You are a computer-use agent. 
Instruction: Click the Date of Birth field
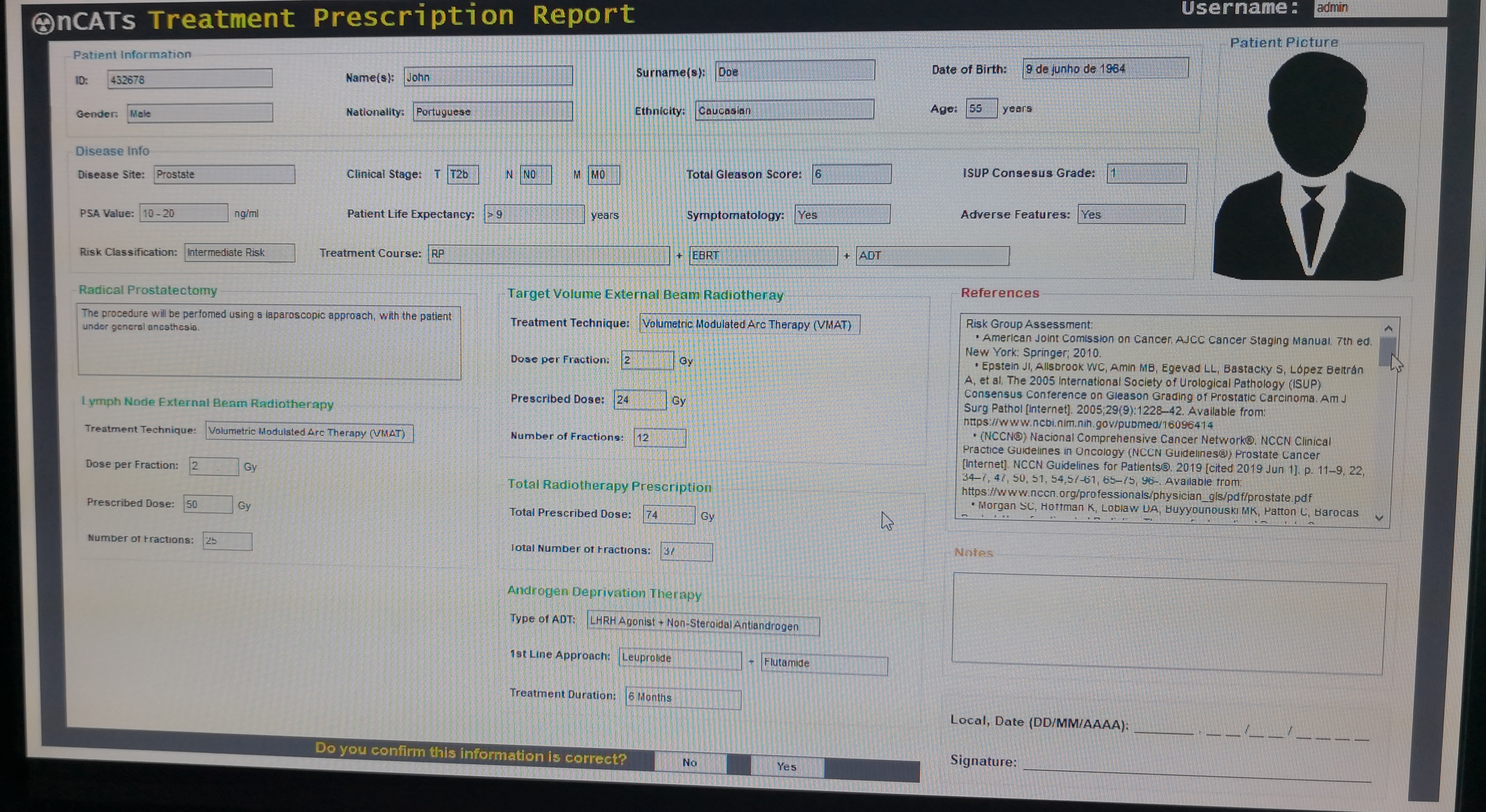1105,69
